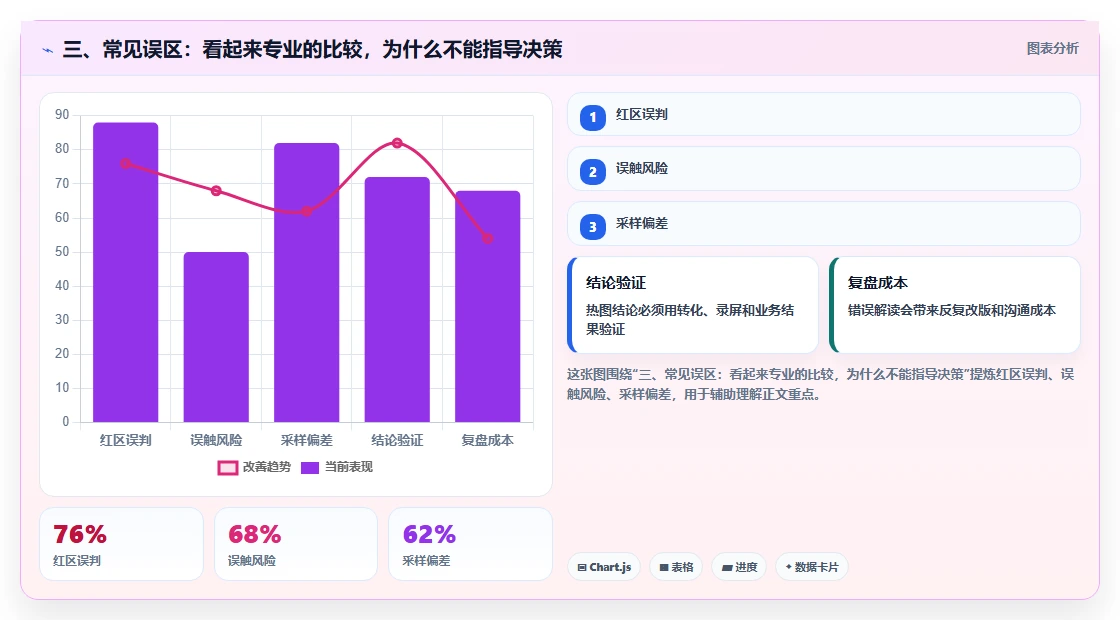Click the chart summary paragraph starting 这张图围绕
Viewport: 1120px width, 620px height.
(821, 384)
